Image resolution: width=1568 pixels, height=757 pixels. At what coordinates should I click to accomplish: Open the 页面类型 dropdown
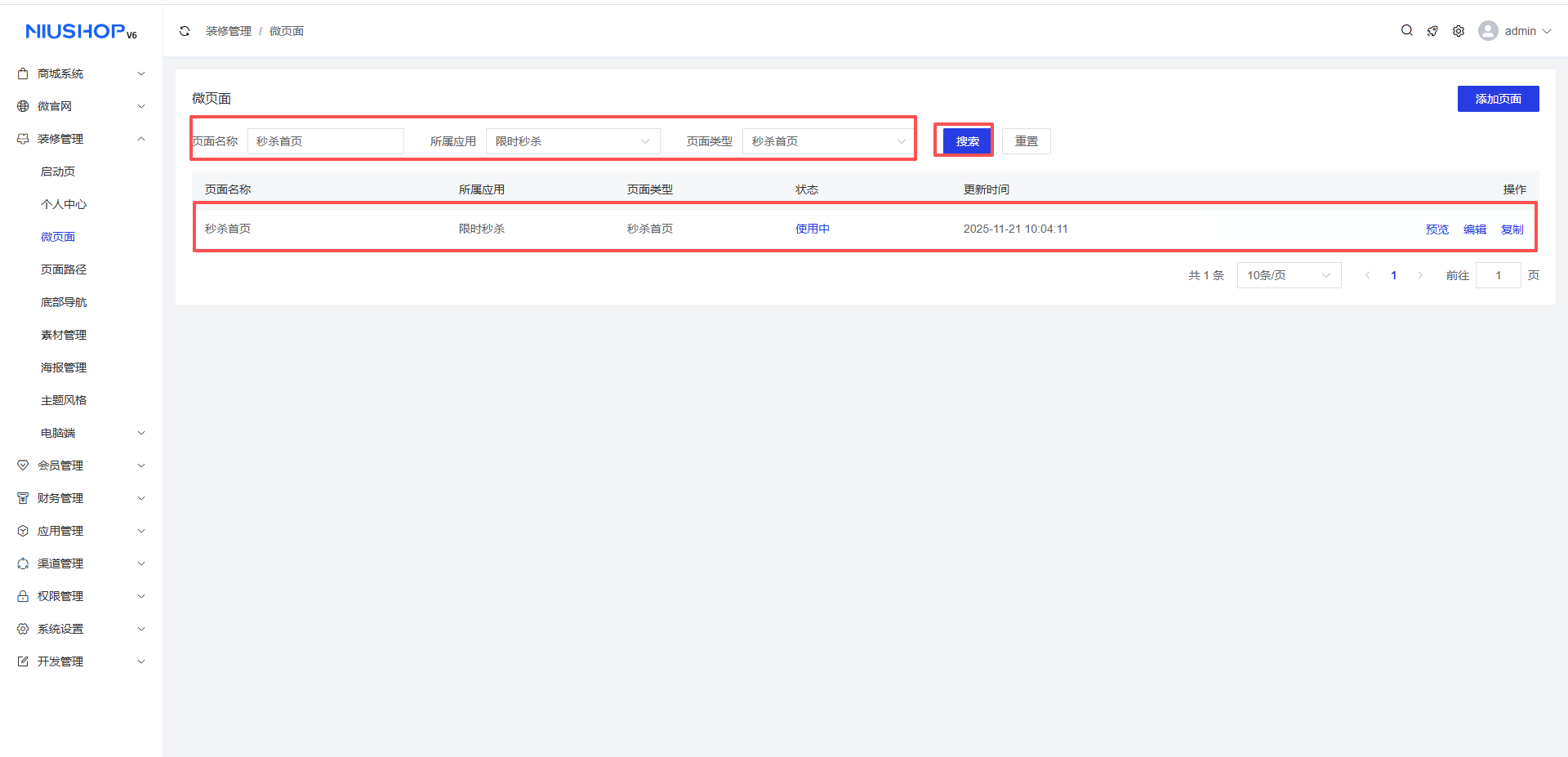coord(828,141)
